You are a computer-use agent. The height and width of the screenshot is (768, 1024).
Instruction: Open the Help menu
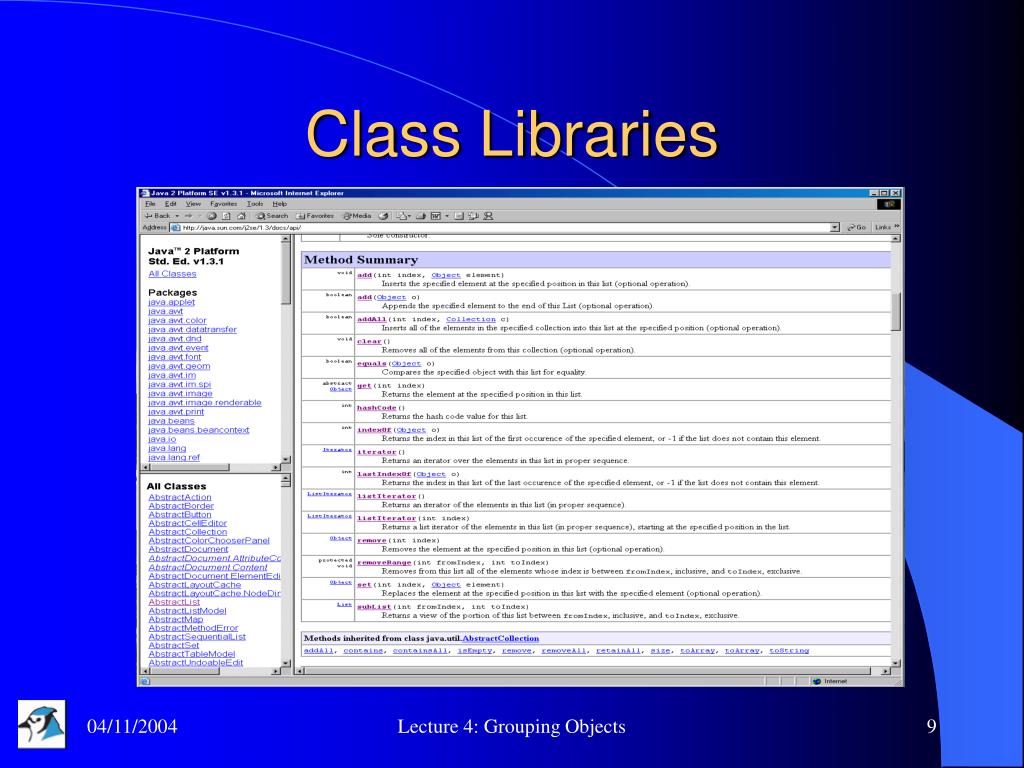[280, 204]
